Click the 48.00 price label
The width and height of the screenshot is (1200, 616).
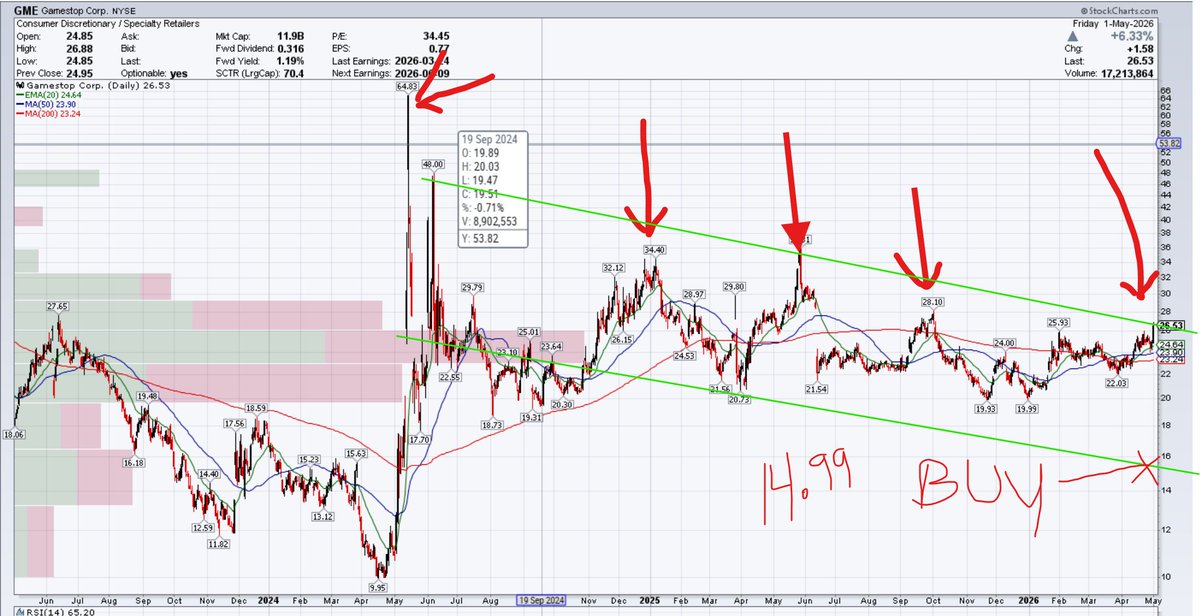tap(433, 164)
